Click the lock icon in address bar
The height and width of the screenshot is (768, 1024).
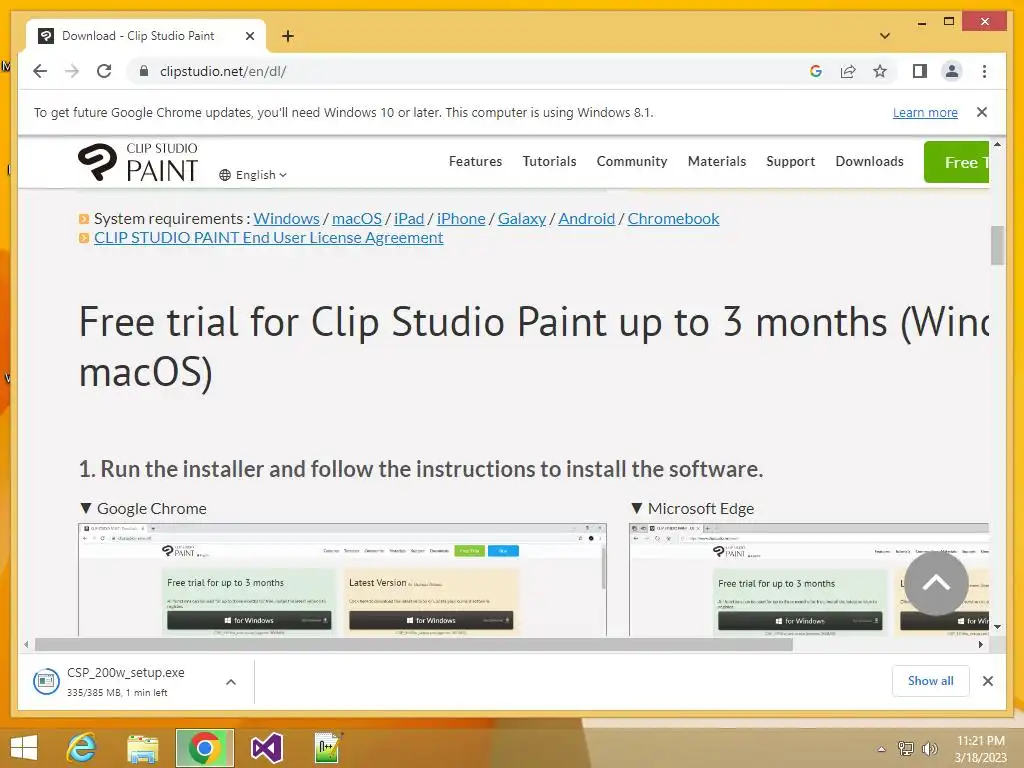144,71
